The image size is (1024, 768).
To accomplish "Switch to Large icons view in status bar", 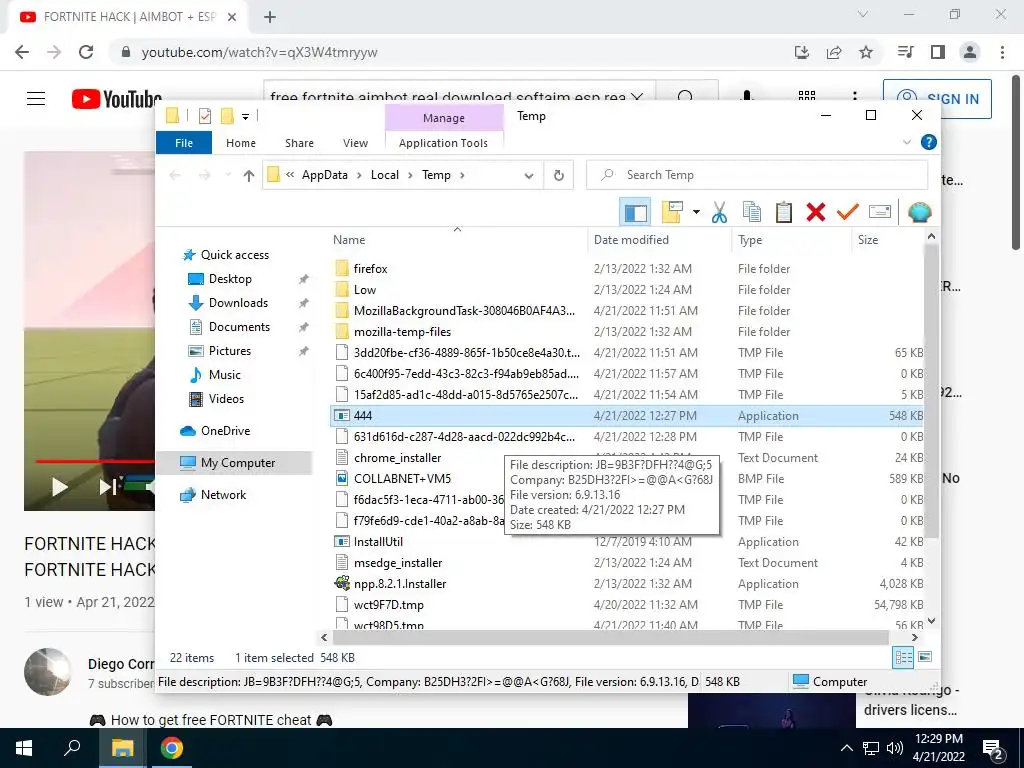I will tap(925, 657).
